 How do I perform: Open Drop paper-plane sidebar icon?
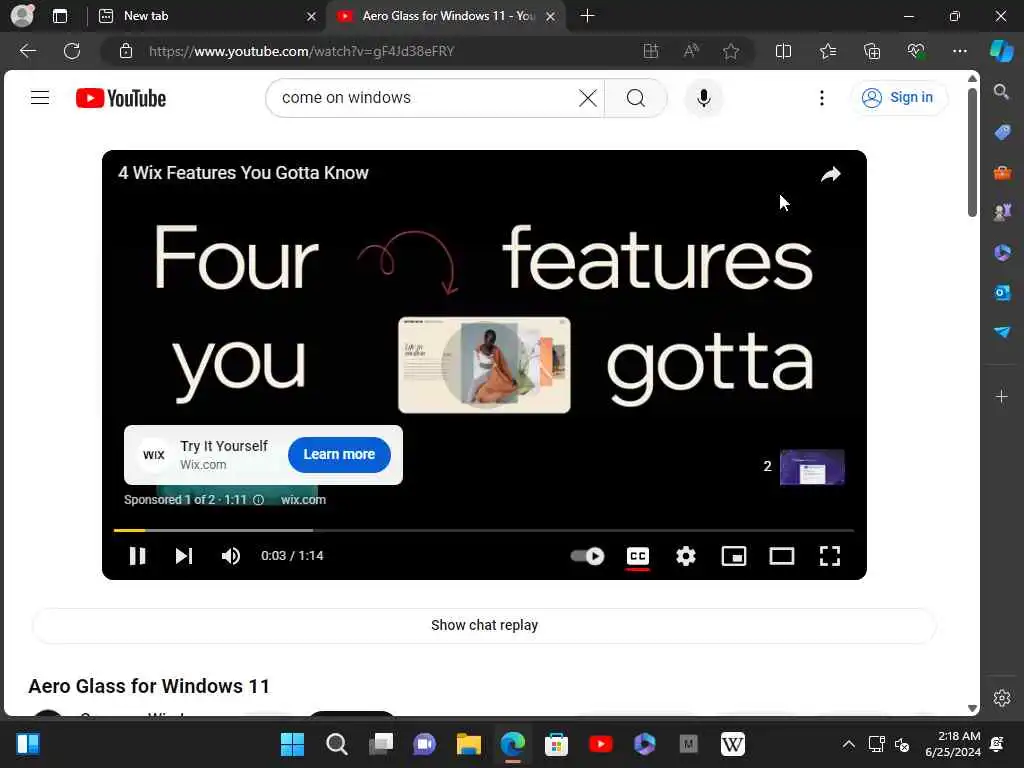pos(1002,332)
